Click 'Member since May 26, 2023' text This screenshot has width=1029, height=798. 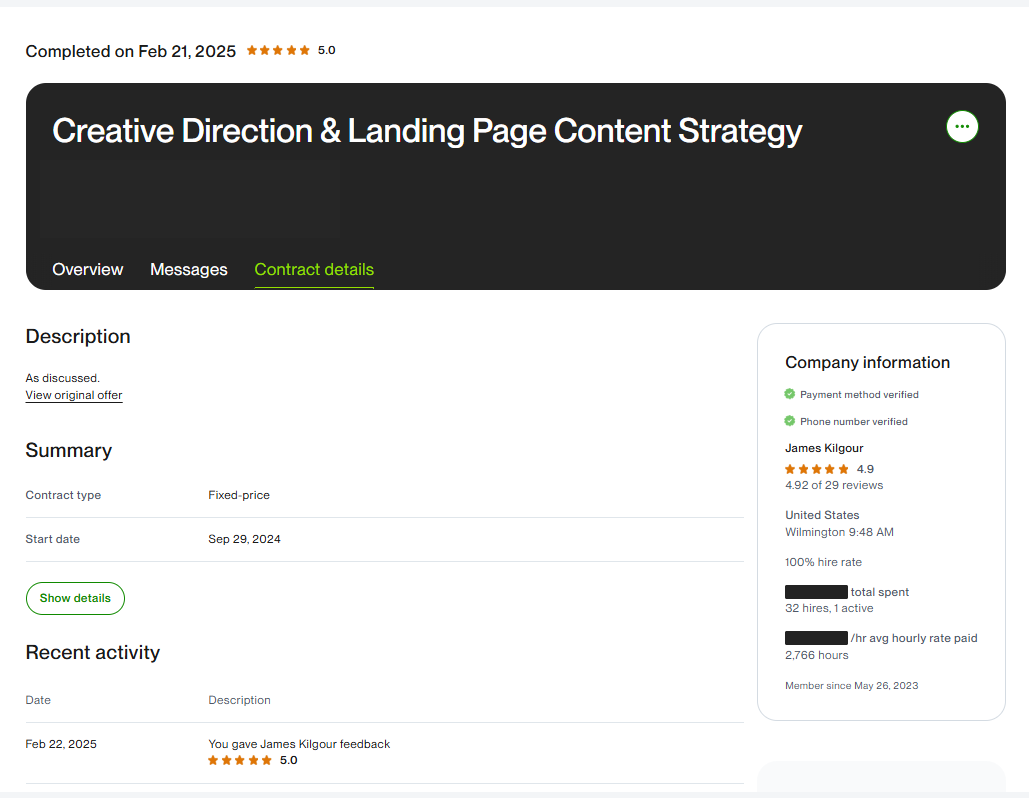pos(852,686)
